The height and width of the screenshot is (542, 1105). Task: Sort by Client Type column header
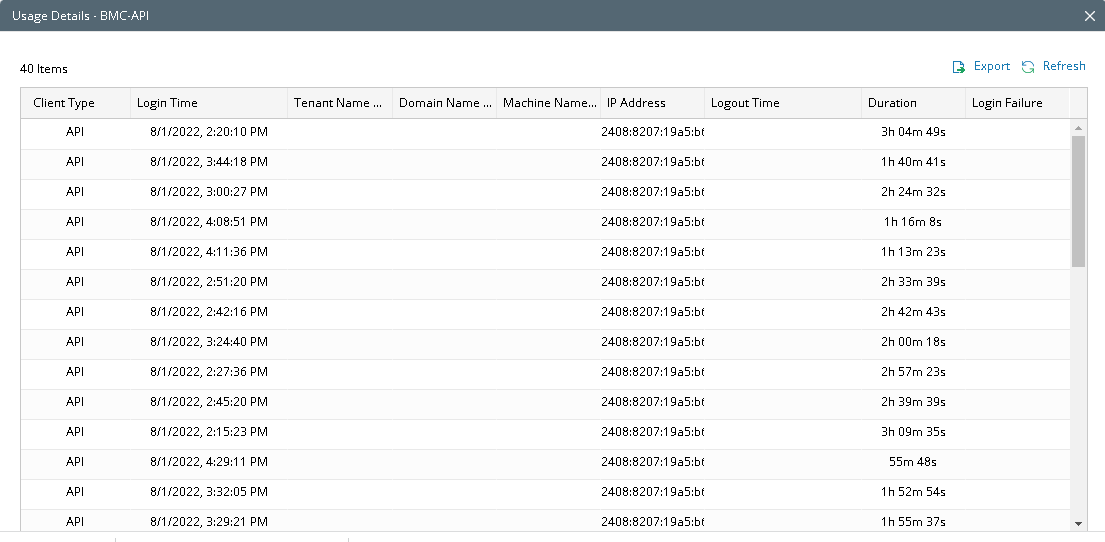(64, 103)
